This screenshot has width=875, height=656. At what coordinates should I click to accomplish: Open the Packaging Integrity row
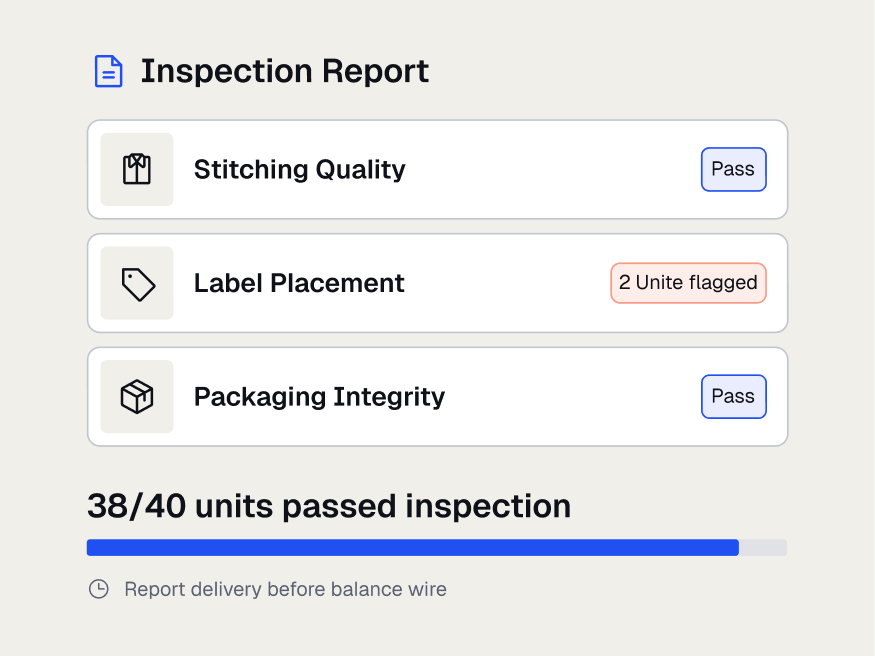point(438,397)
